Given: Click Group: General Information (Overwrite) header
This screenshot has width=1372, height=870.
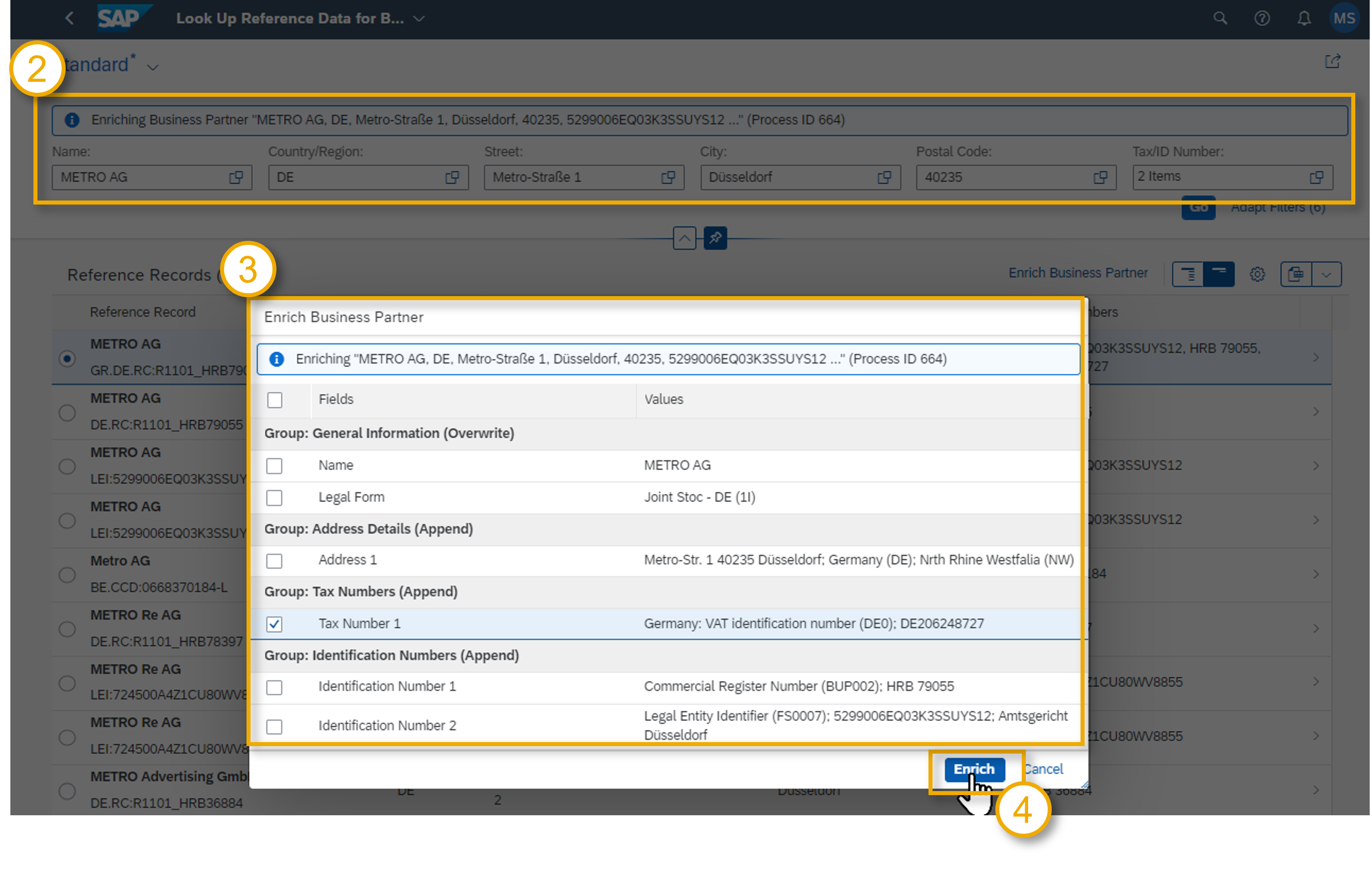Looking at the screenshot, I should tap(389, 433).
